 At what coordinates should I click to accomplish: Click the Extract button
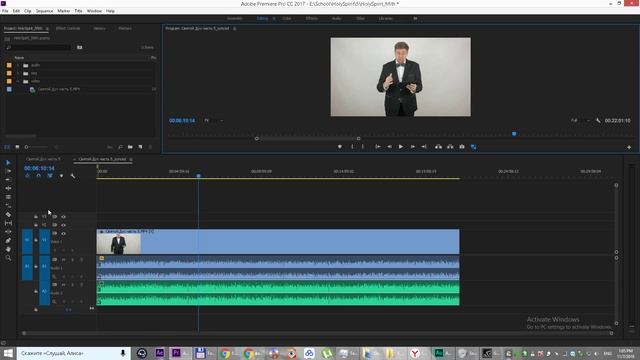click(450, 147)
